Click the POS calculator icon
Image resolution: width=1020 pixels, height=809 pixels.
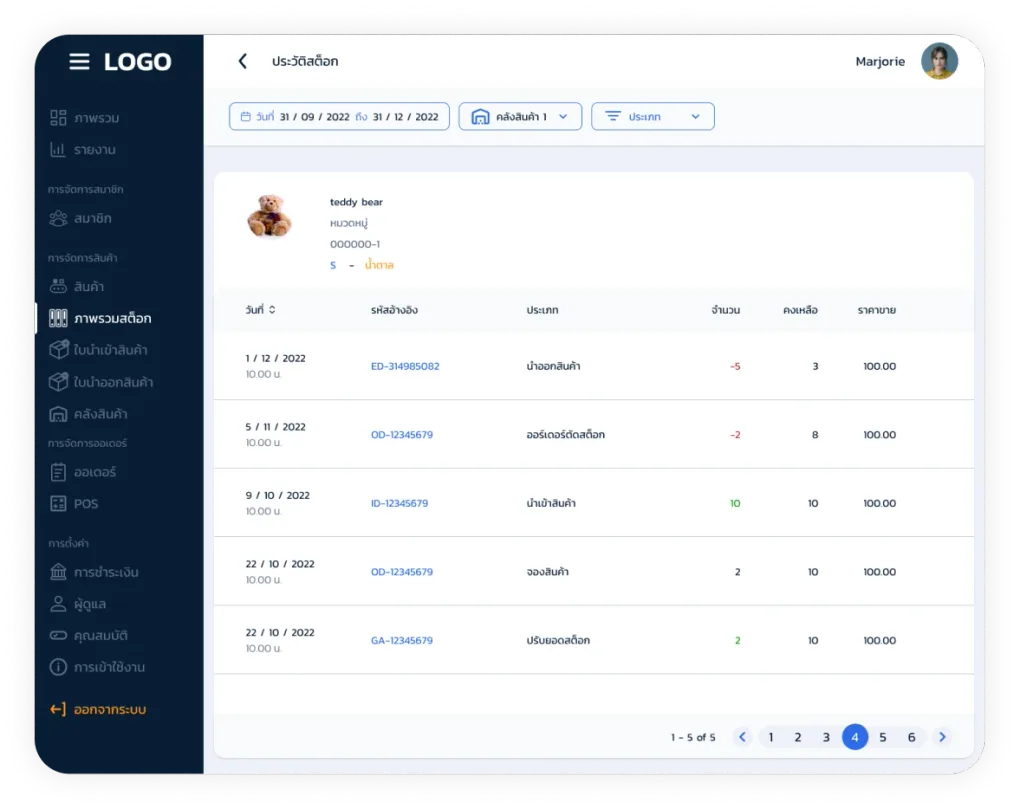click(58, 503)
